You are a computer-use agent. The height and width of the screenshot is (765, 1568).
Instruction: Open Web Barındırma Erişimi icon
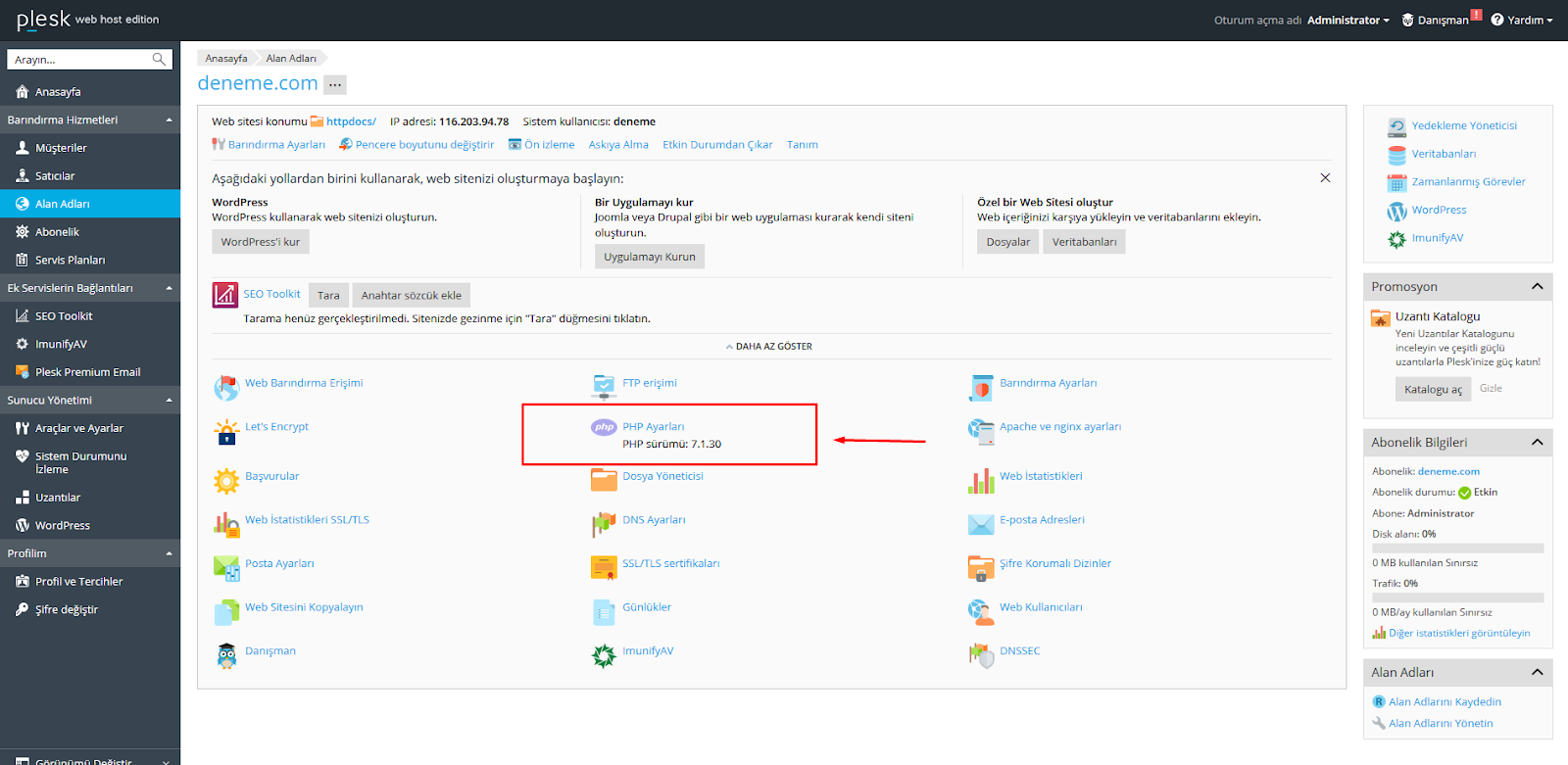tap(226, 388)
